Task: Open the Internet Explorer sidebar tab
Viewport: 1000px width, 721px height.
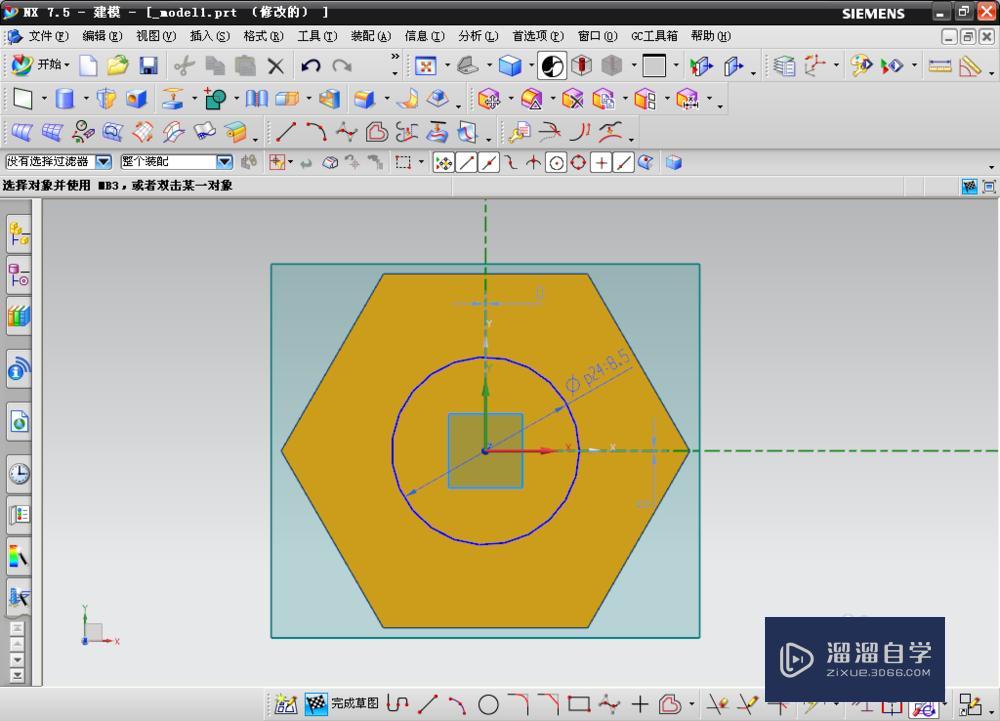Action: coord(18,421)
